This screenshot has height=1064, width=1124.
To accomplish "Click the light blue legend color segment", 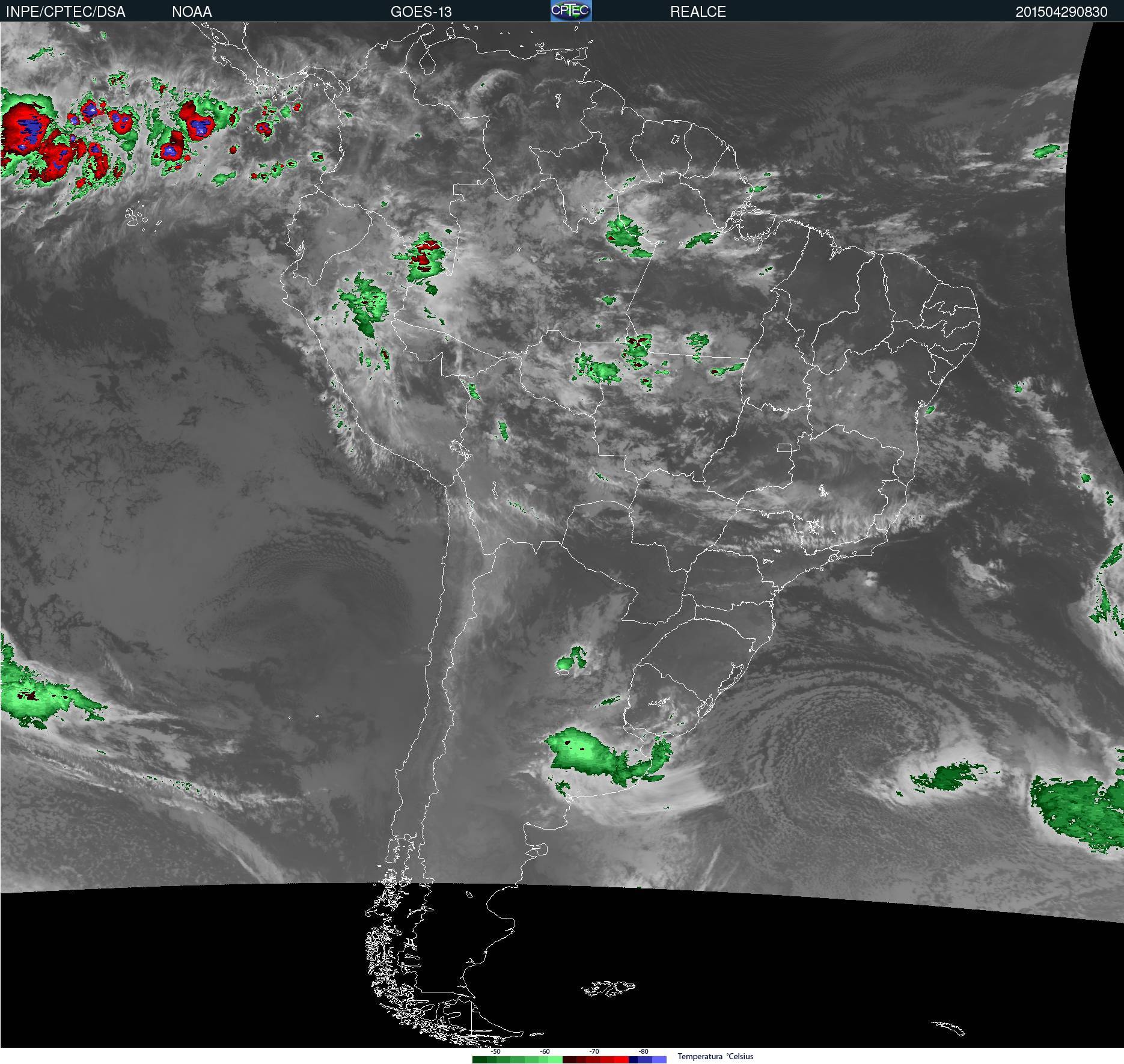I will point(659,1060).
